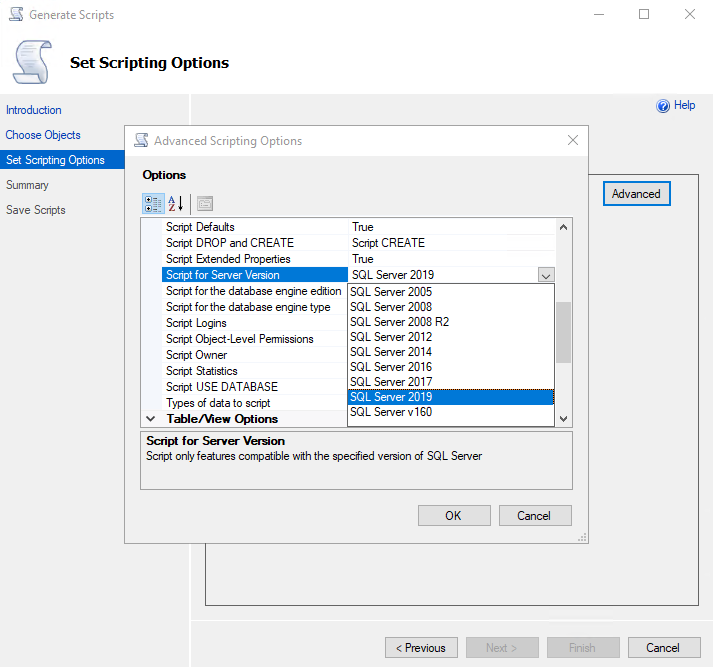Click Script Extended Properties True value

[452, 259]
